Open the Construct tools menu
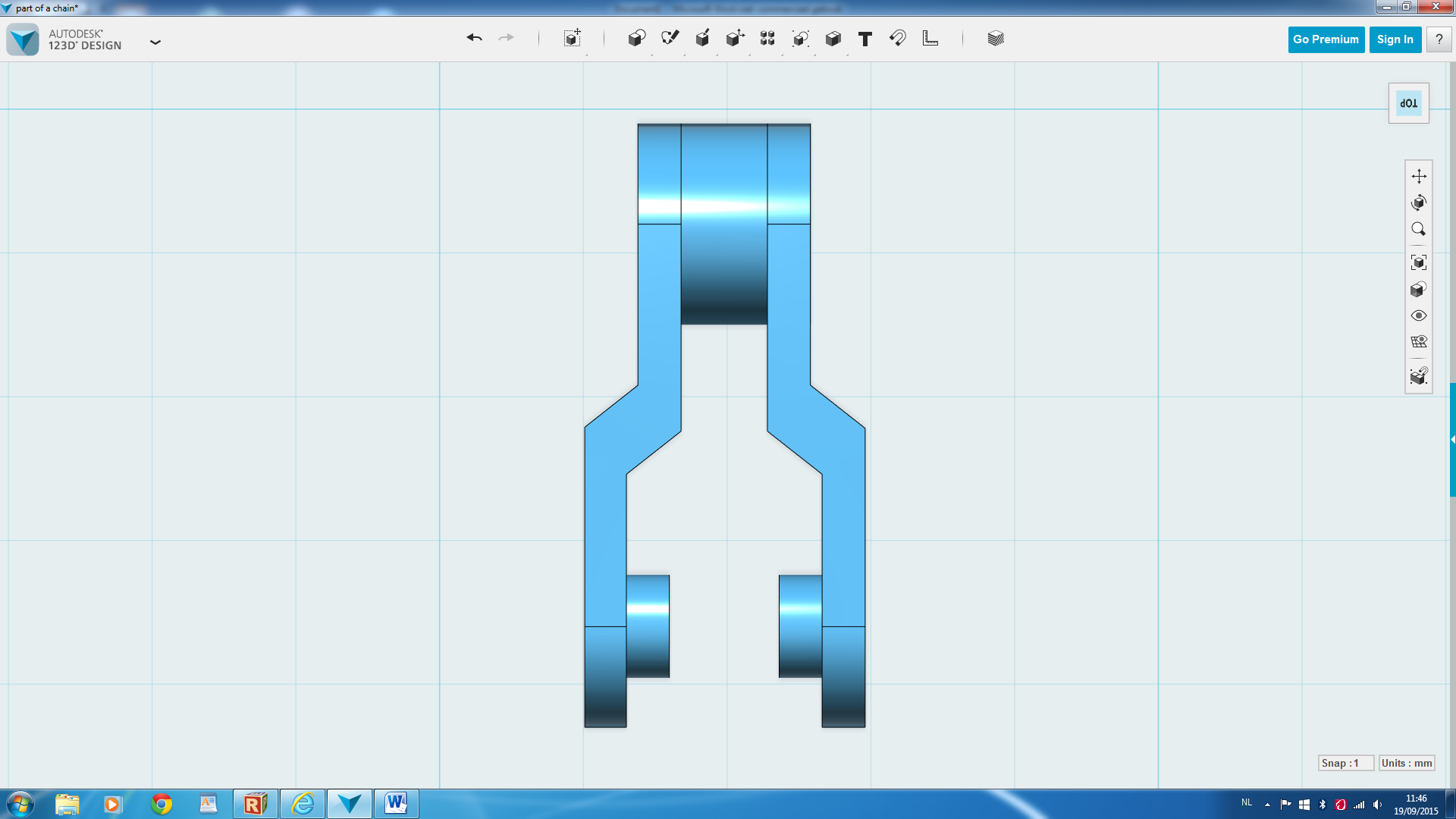1456x819 pixels. tap(702, 39)
